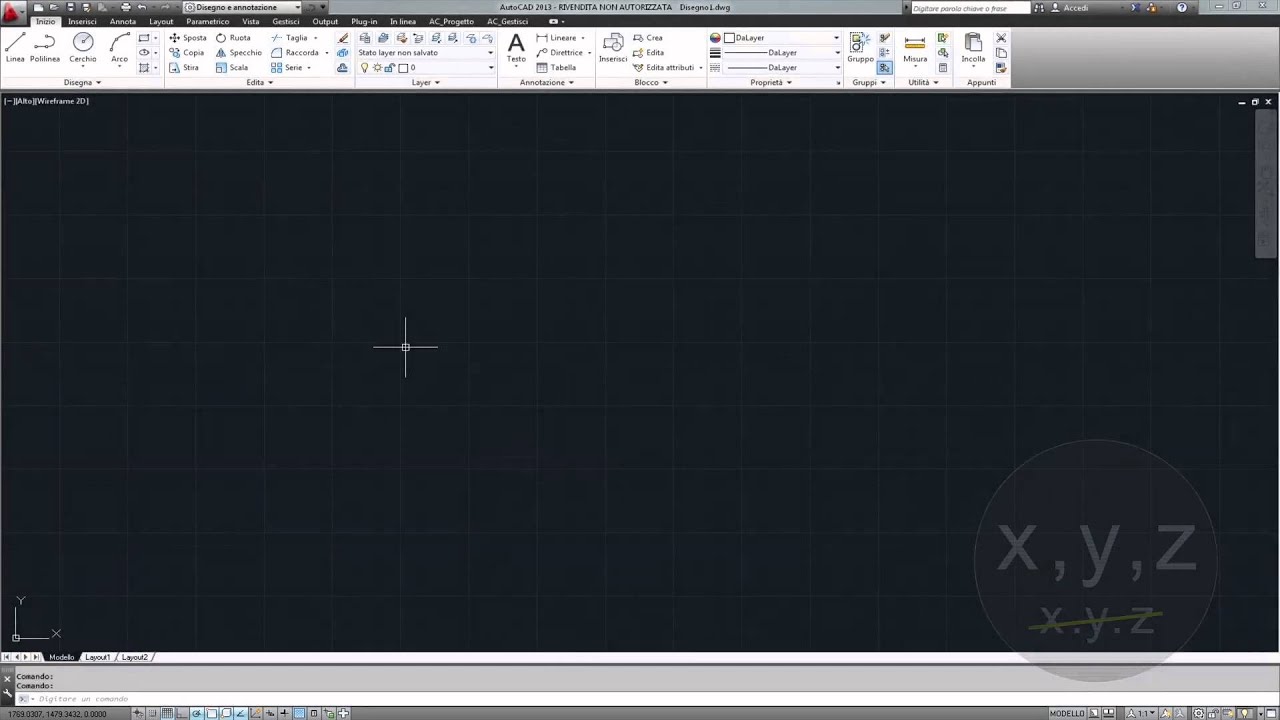Open the DaLayer color dropdown
1280x720 pixels.
click(x=782, y=38)
